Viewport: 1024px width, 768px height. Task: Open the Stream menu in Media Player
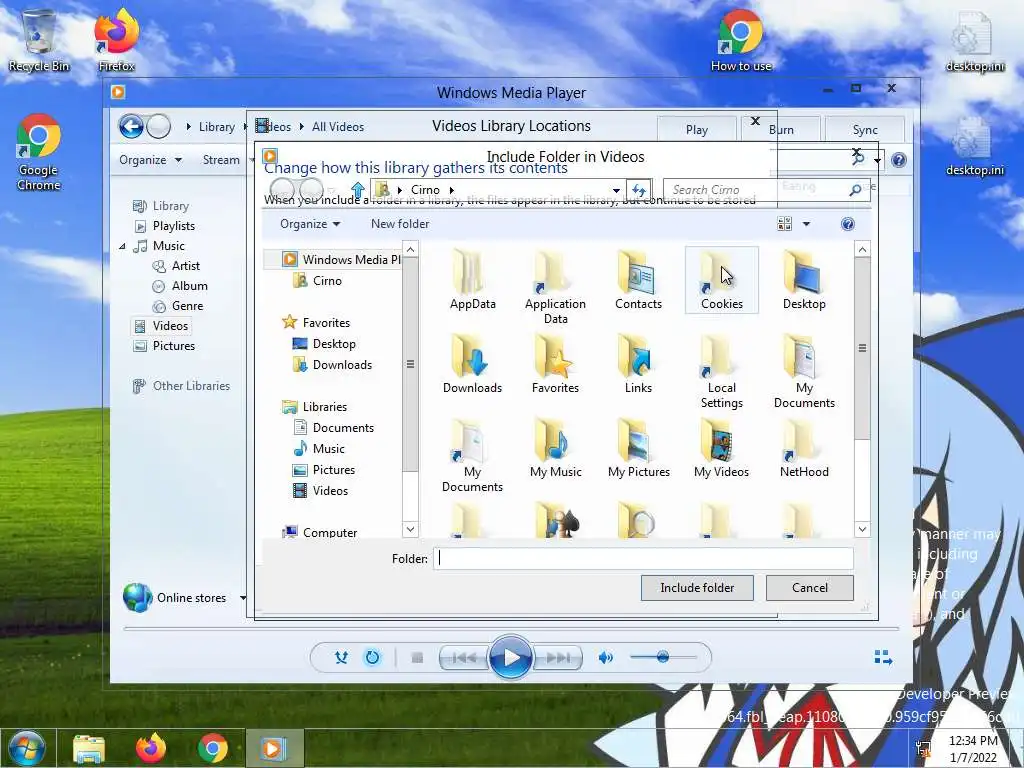(221, 160)
